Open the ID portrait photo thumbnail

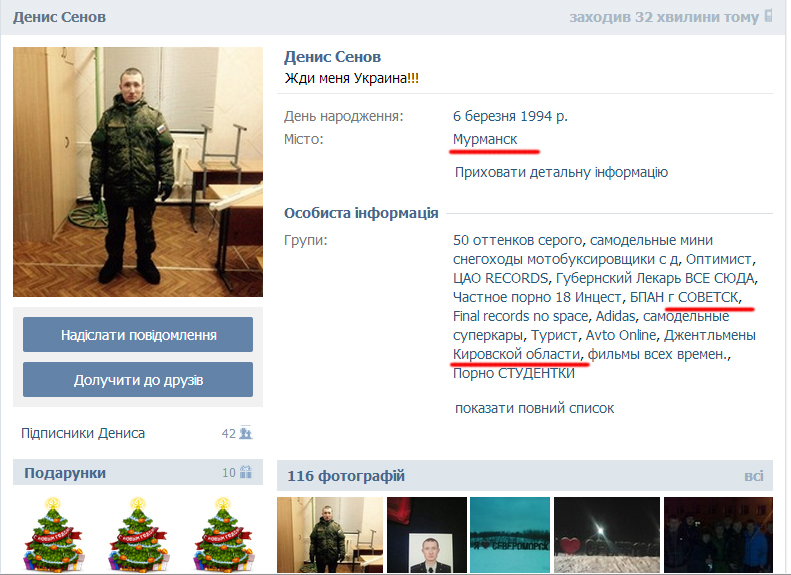[x=427, y=535]
